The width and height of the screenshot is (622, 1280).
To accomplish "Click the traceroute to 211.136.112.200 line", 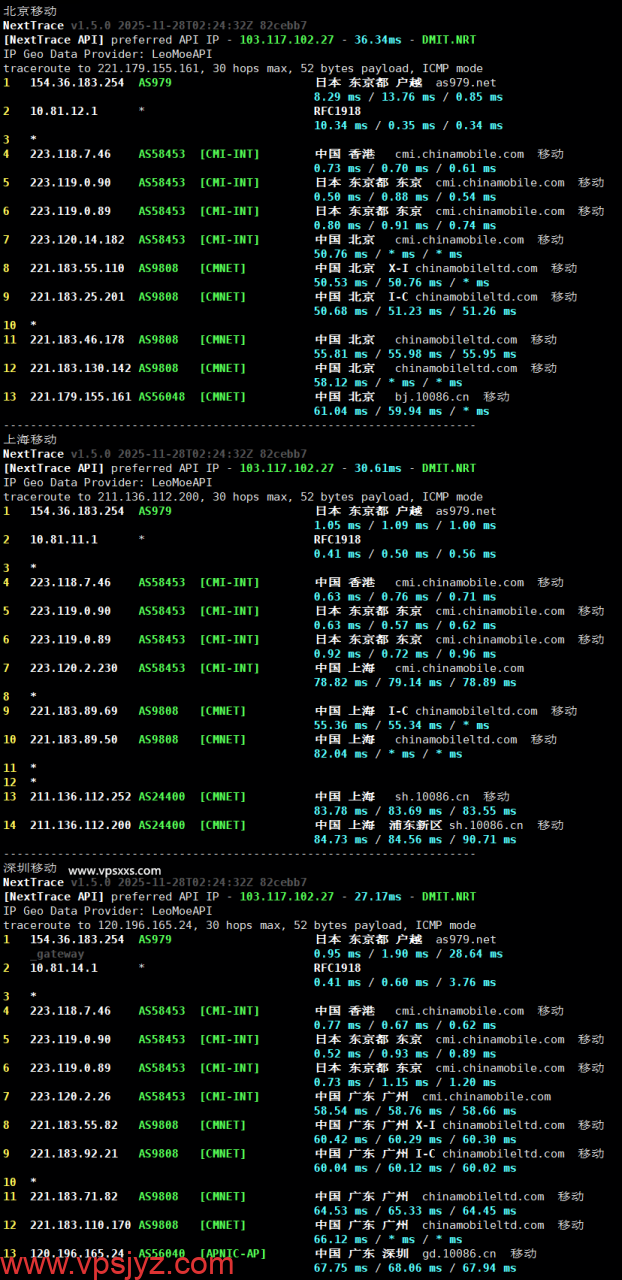I will pos(243,497).
